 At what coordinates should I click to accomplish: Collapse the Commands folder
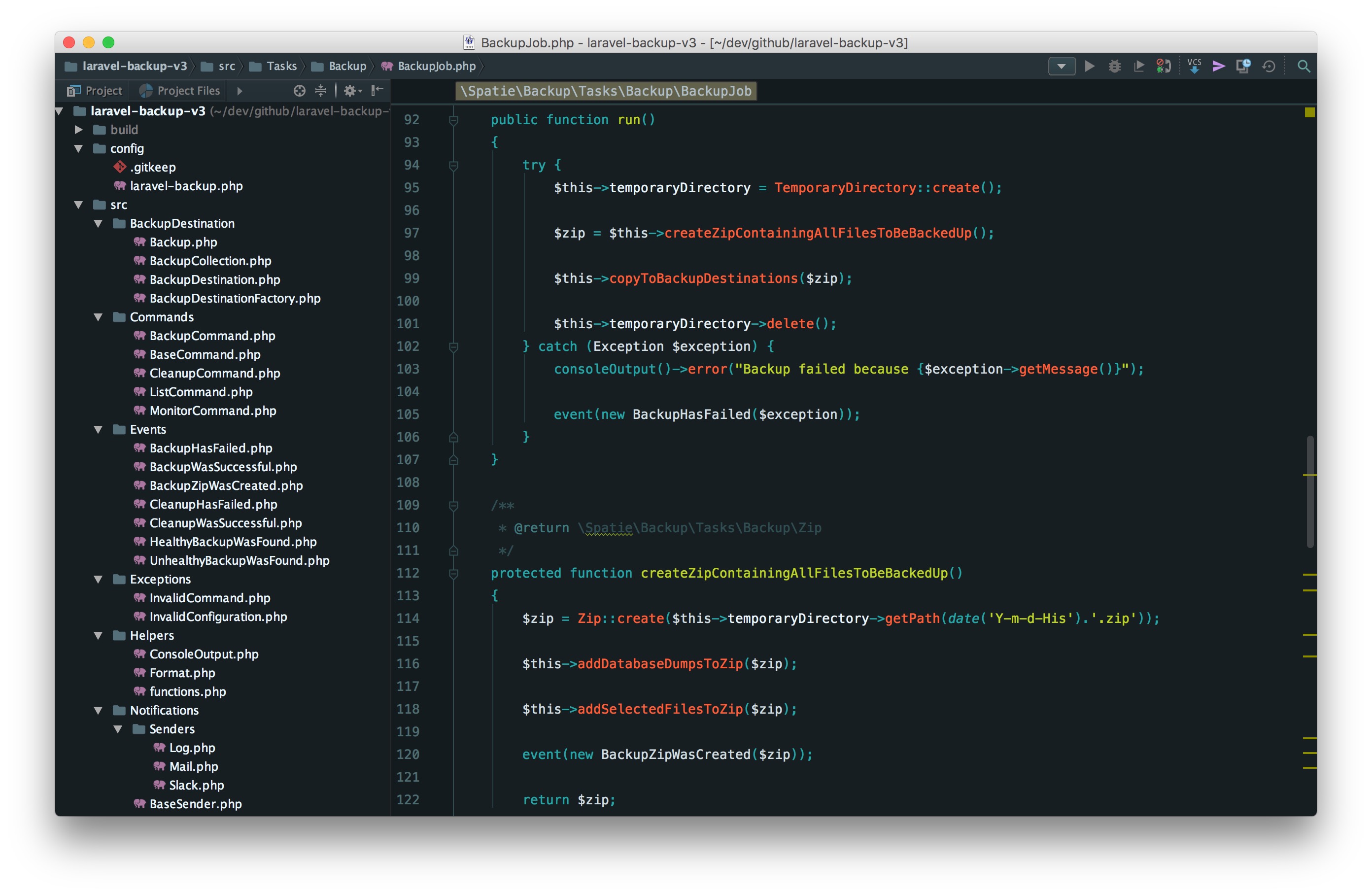tap(98, 317)
